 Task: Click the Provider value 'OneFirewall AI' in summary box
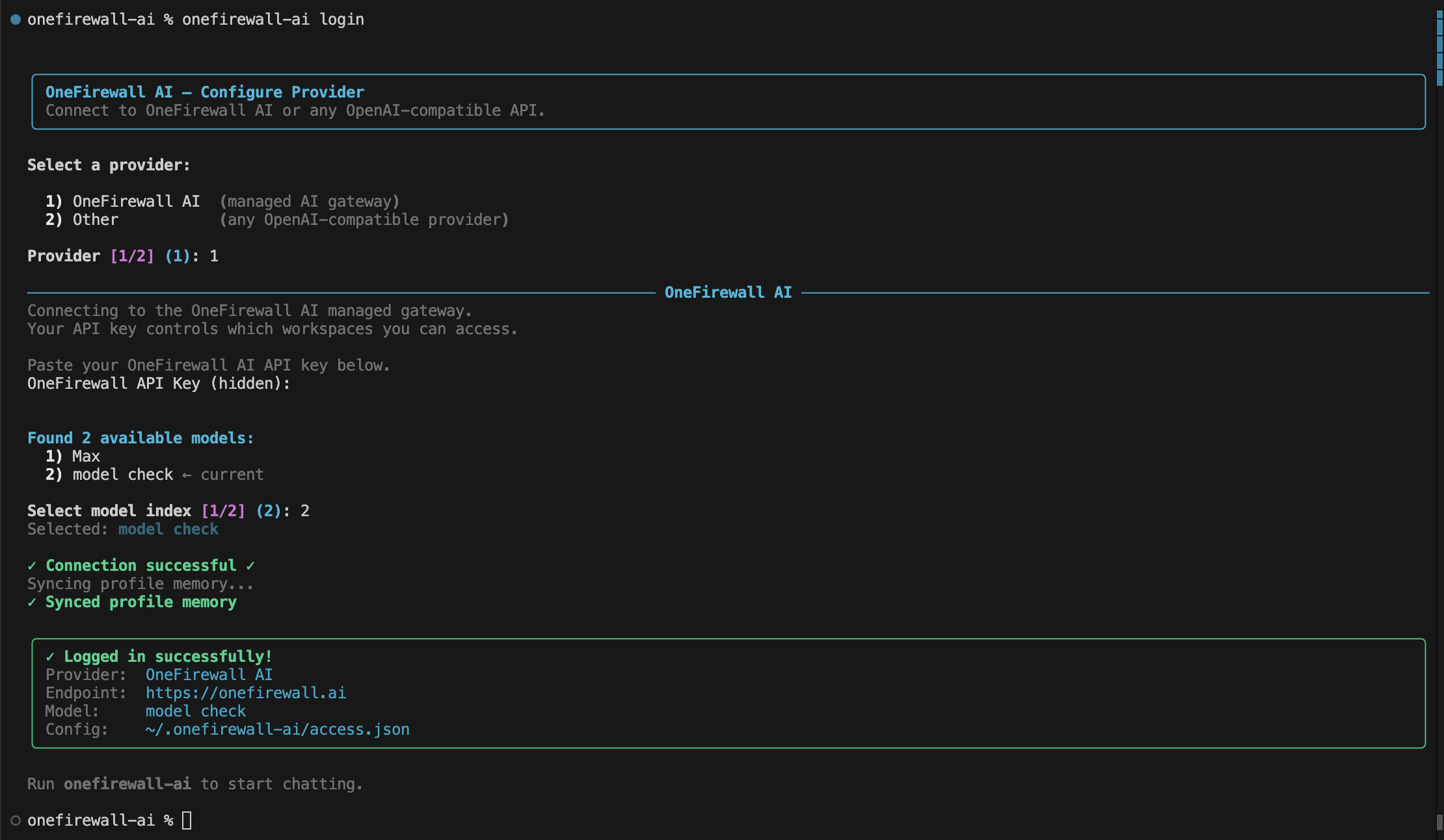point(209,675)
